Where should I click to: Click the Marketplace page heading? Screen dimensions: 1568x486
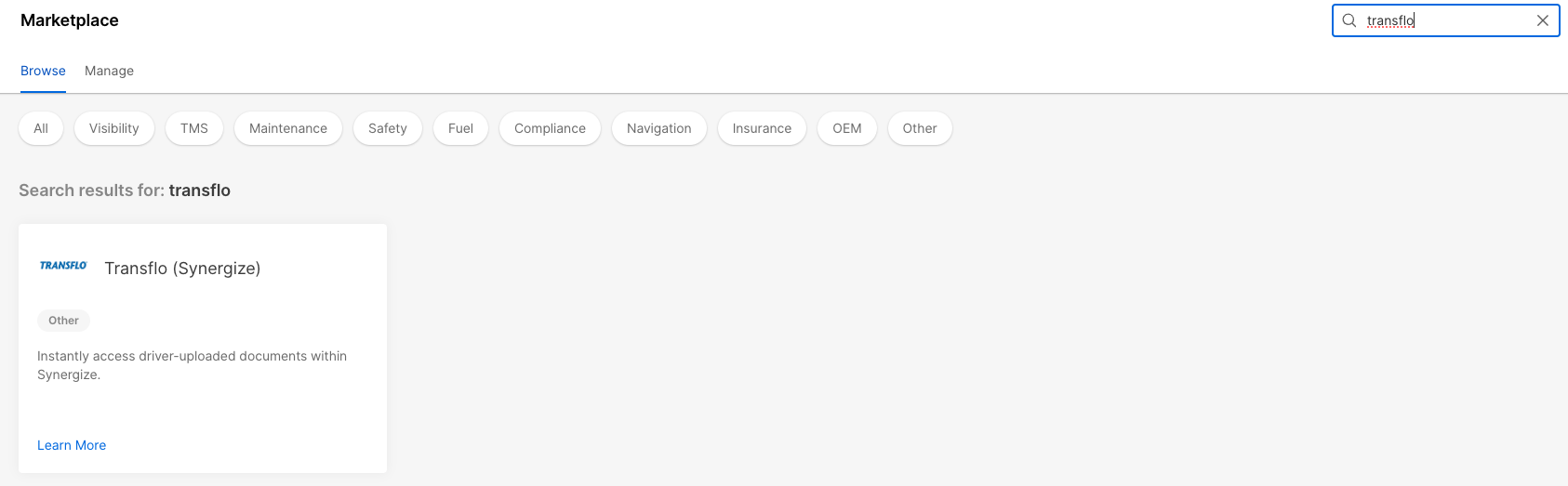click(70, 20)
